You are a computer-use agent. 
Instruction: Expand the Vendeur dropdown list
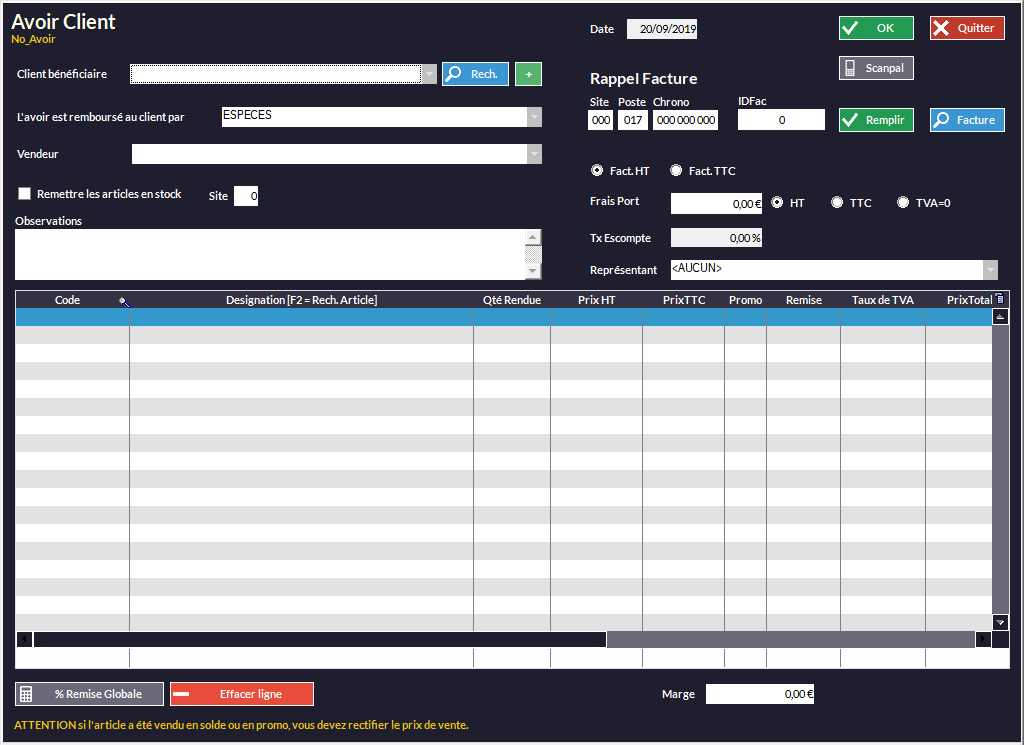point(534,154)
